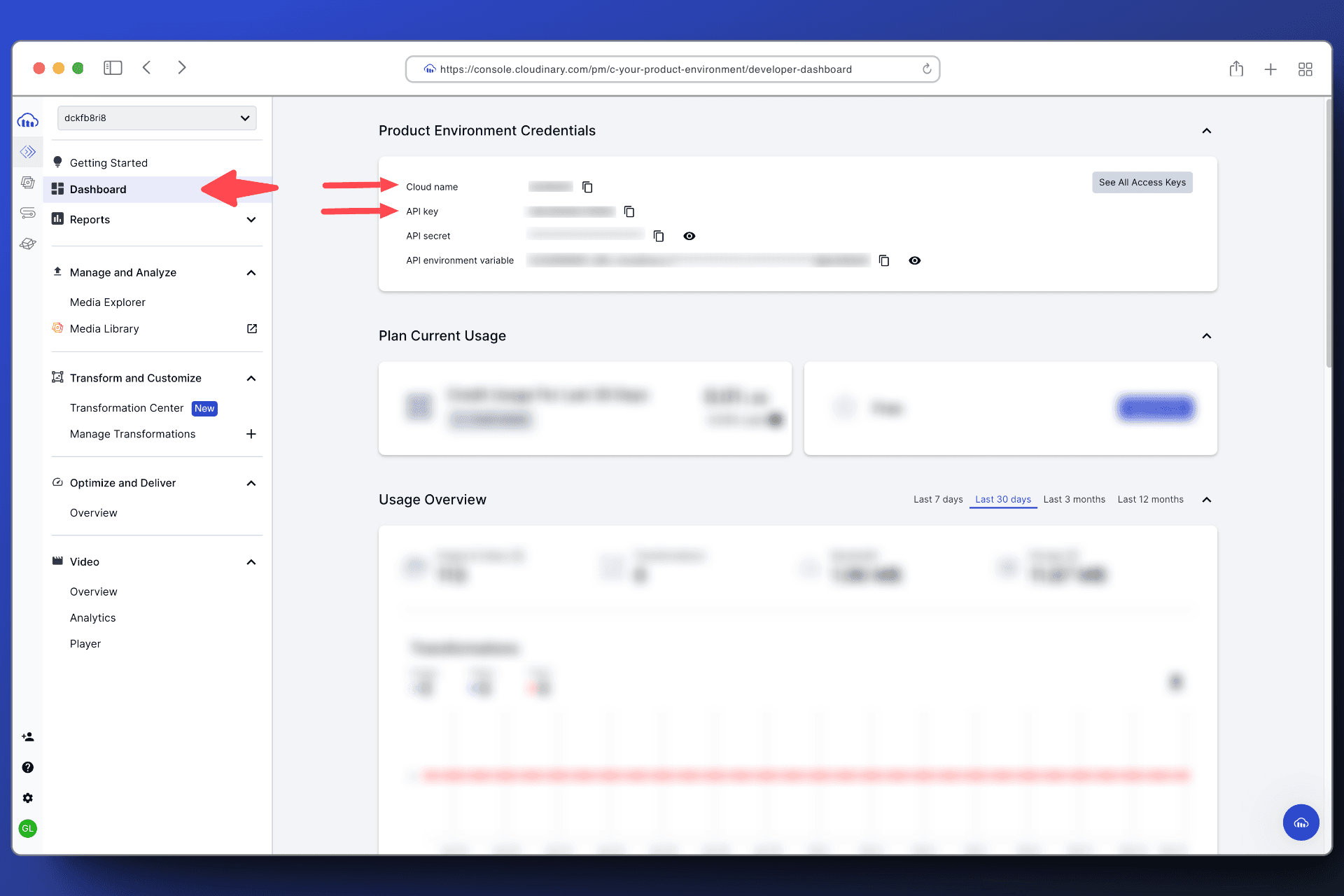Click the GL user avatar

tap(28, 828)
